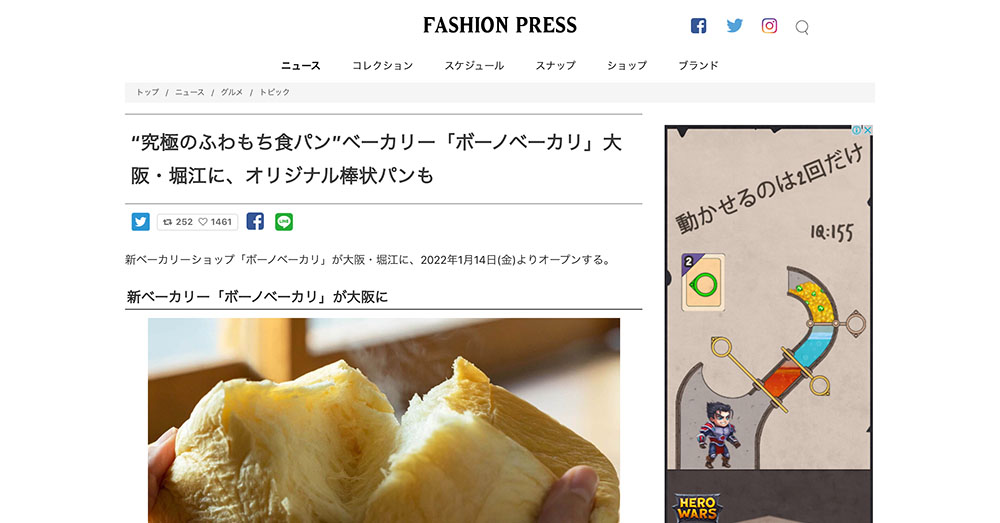Image resolution: width=1000 pixels, height=523 pixels.
Task: Open the ニュース menu item
Action: [301, 66]
